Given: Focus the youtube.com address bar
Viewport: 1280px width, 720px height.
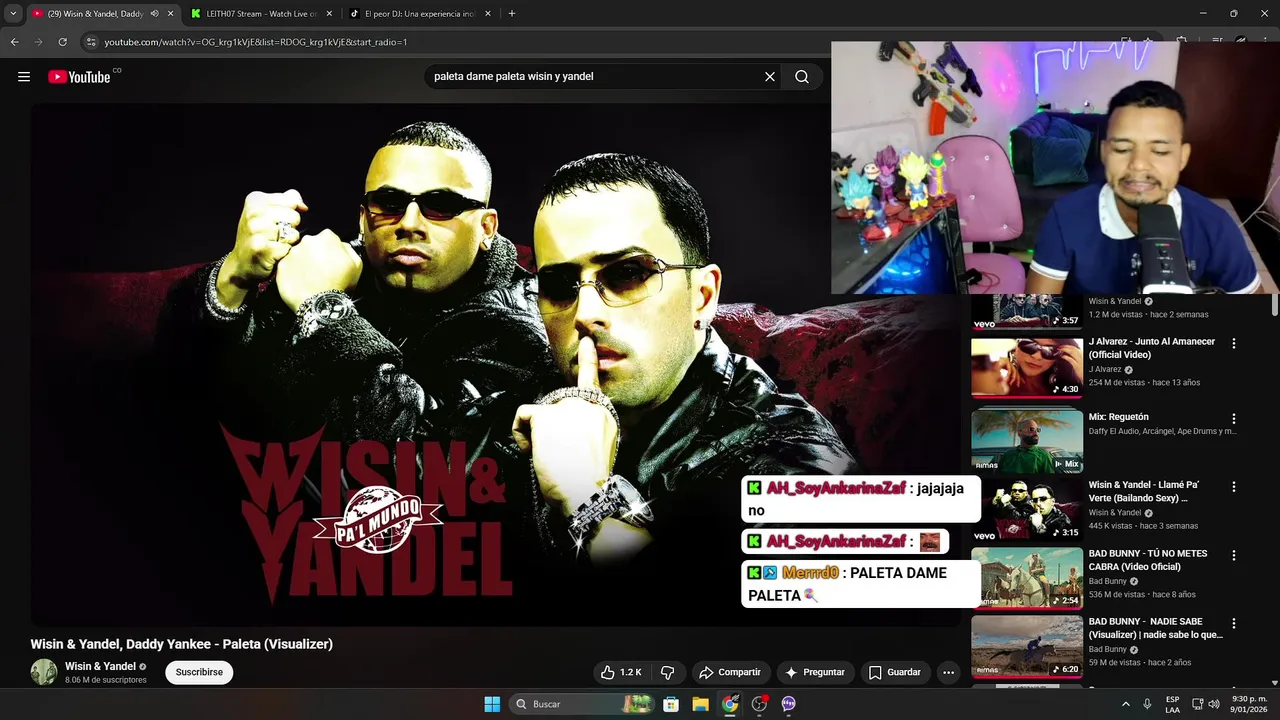Looking at the screenshot, I should pyautogui.click(x=255, y=42).
